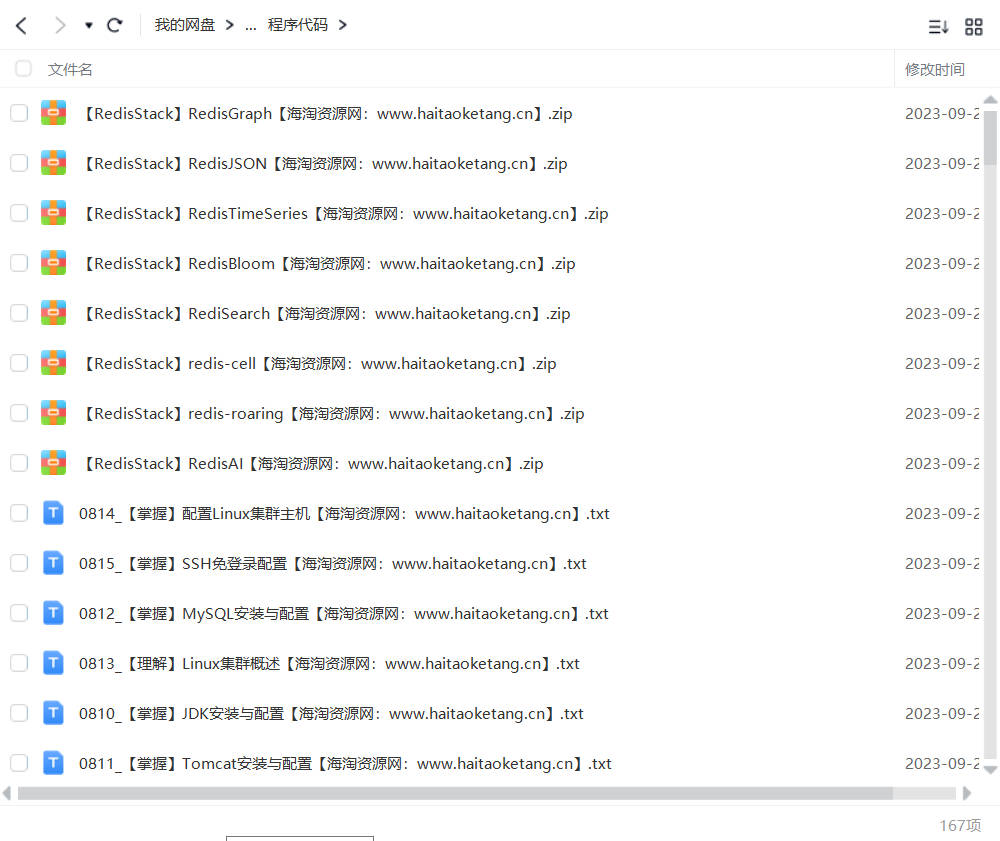Go back with the left arrow
1000x841 pixels.
[21, 26]
